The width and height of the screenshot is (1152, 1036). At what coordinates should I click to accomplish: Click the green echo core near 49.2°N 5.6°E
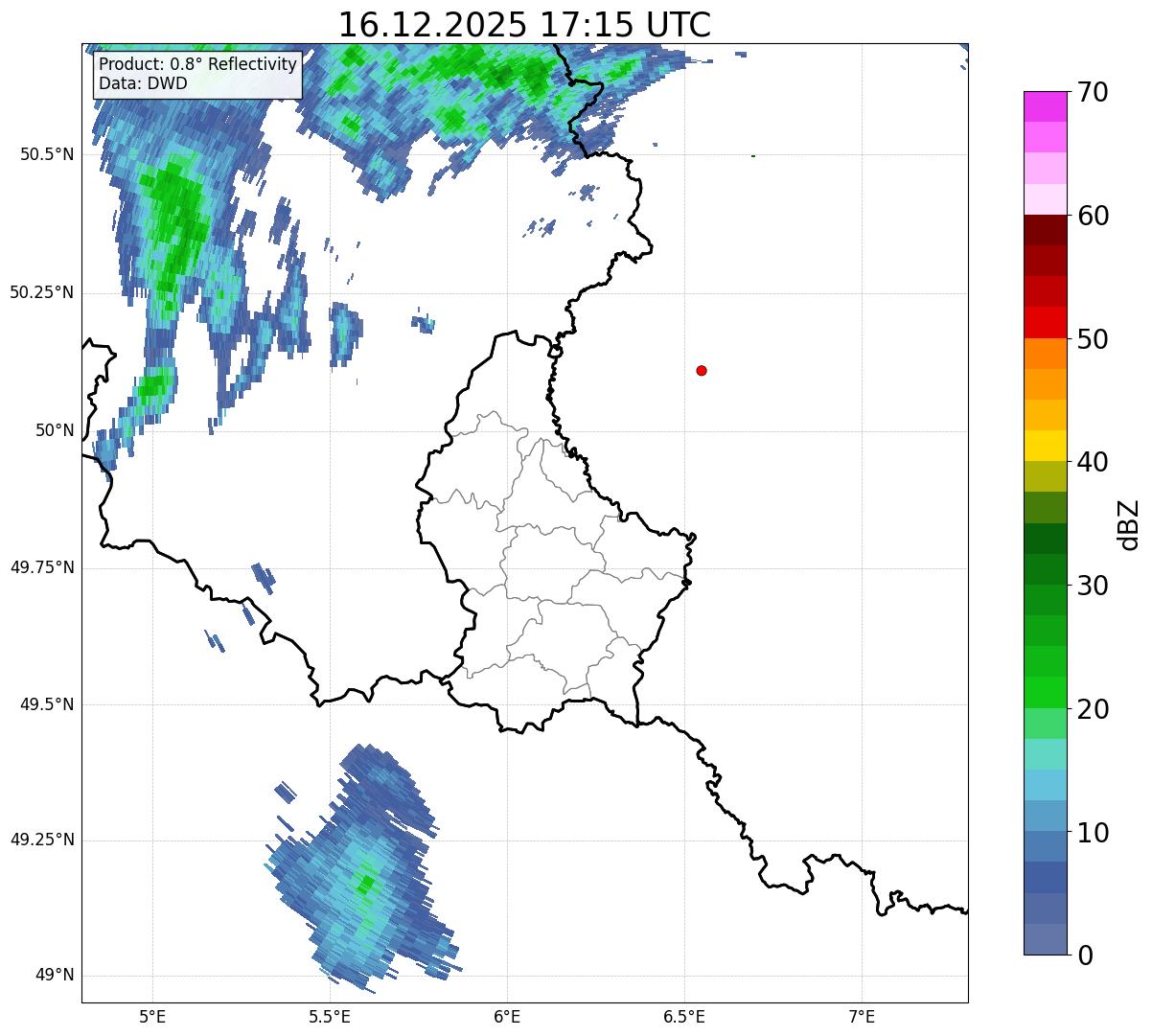(x=365, y=882)
